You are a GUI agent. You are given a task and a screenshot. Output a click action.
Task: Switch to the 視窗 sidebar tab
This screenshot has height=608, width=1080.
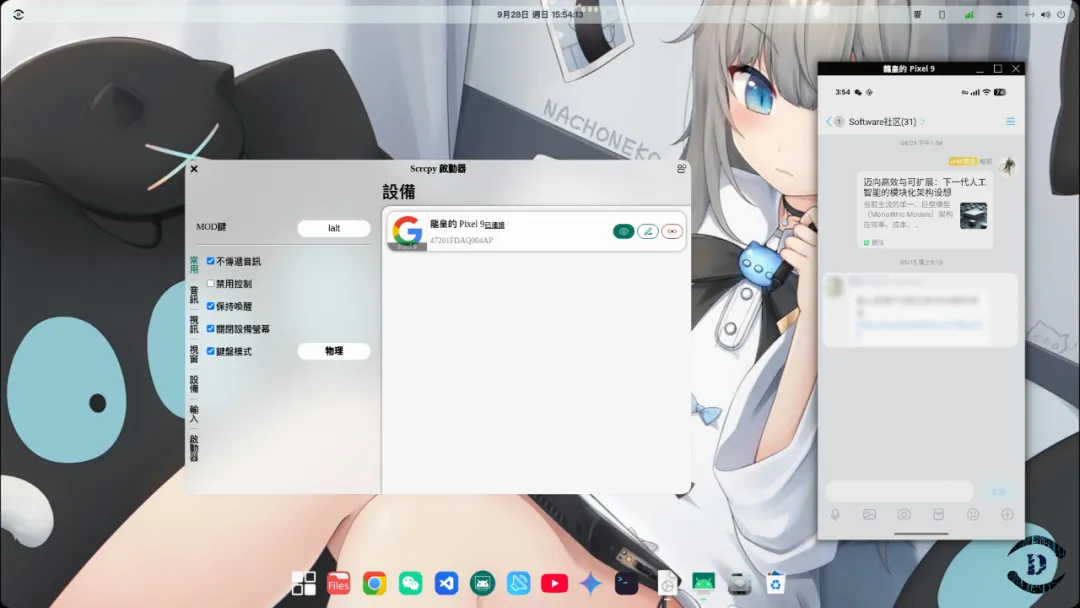(x=194, y=353)
